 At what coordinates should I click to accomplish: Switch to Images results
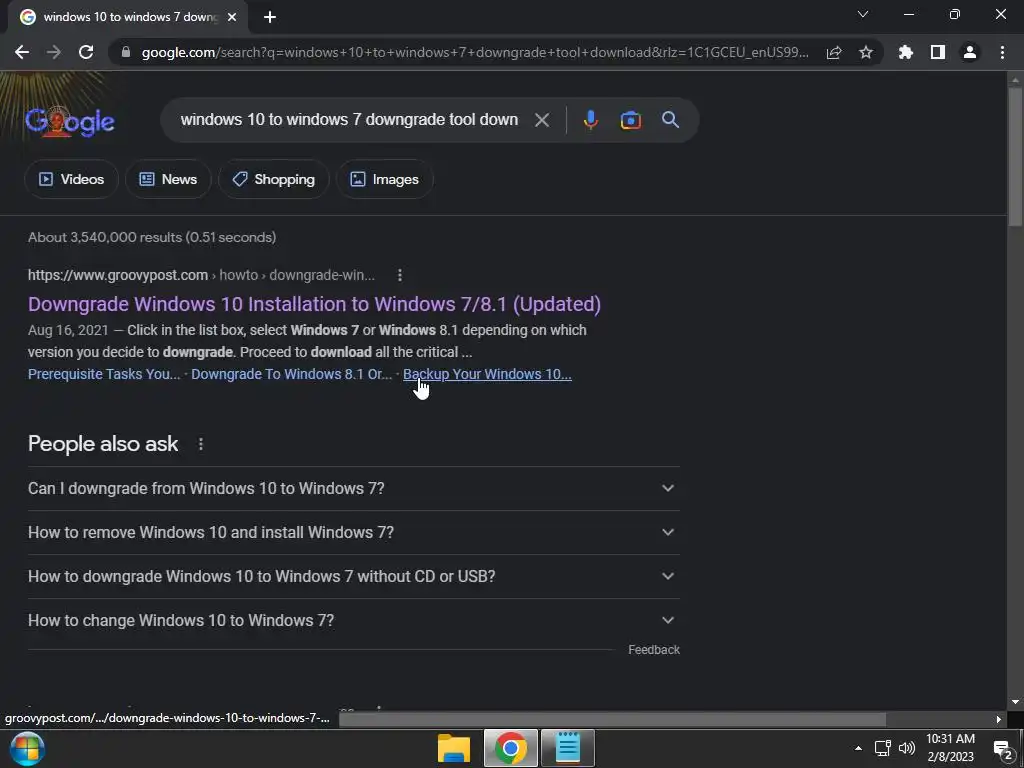[385, 179]
